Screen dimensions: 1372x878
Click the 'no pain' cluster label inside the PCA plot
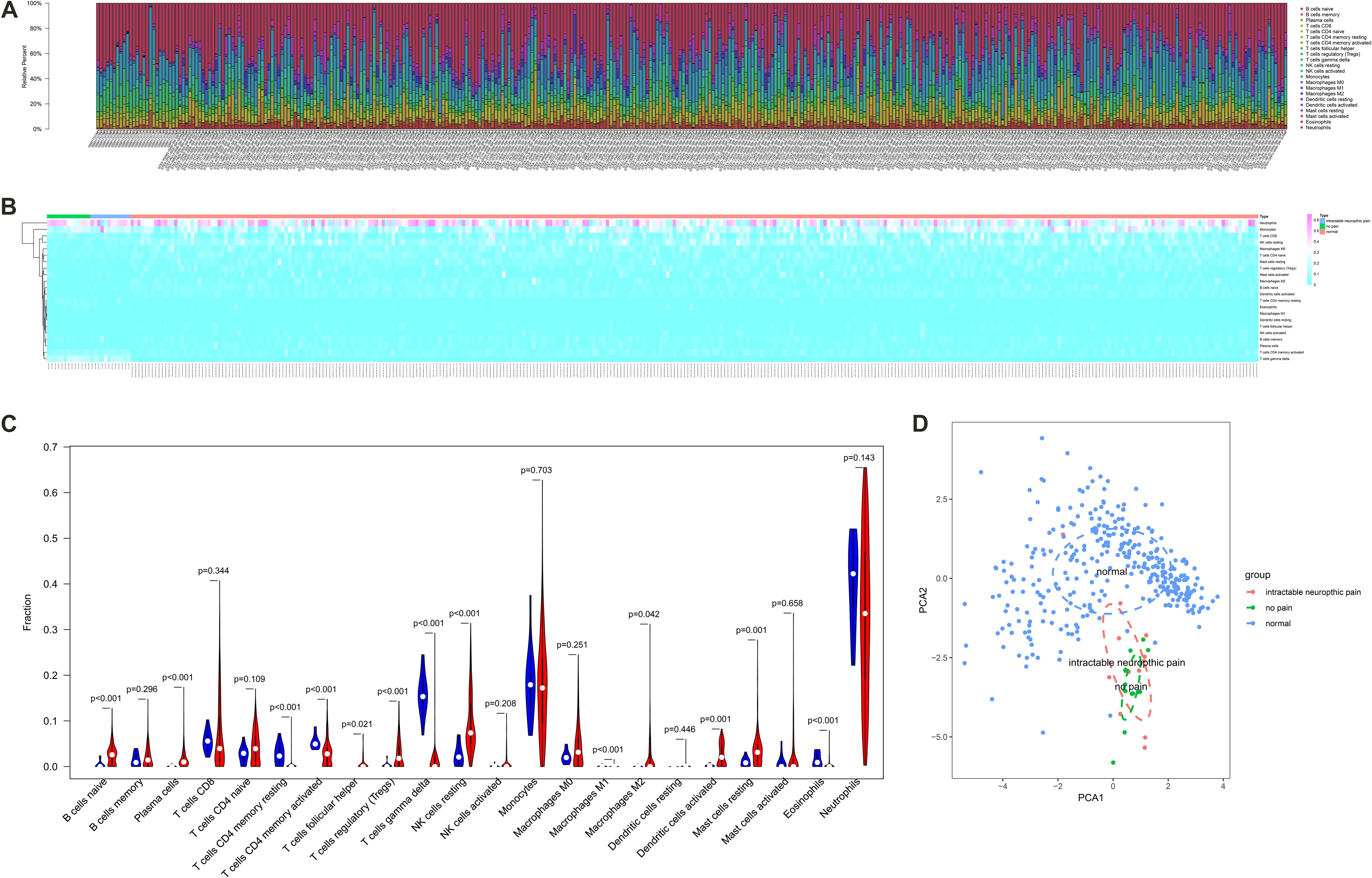click(1131, 687)
